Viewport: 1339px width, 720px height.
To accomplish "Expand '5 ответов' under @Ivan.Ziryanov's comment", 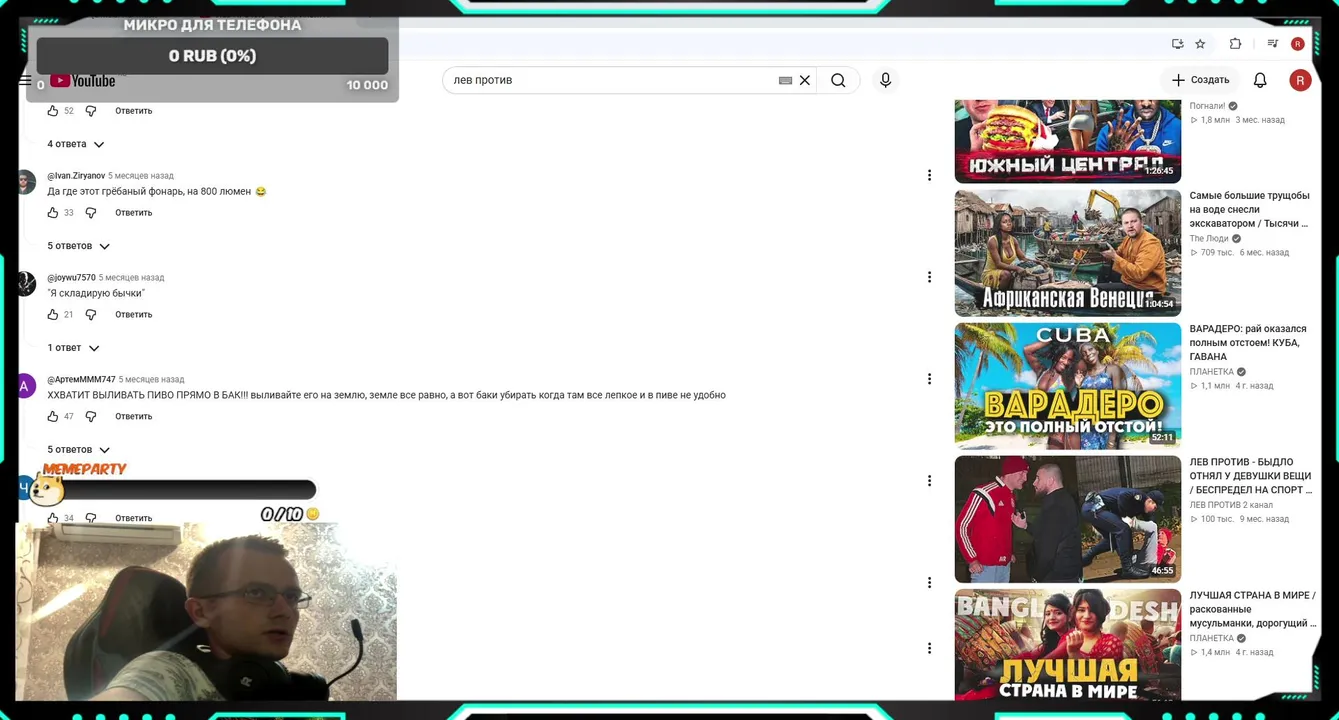I will pos(78,246).
